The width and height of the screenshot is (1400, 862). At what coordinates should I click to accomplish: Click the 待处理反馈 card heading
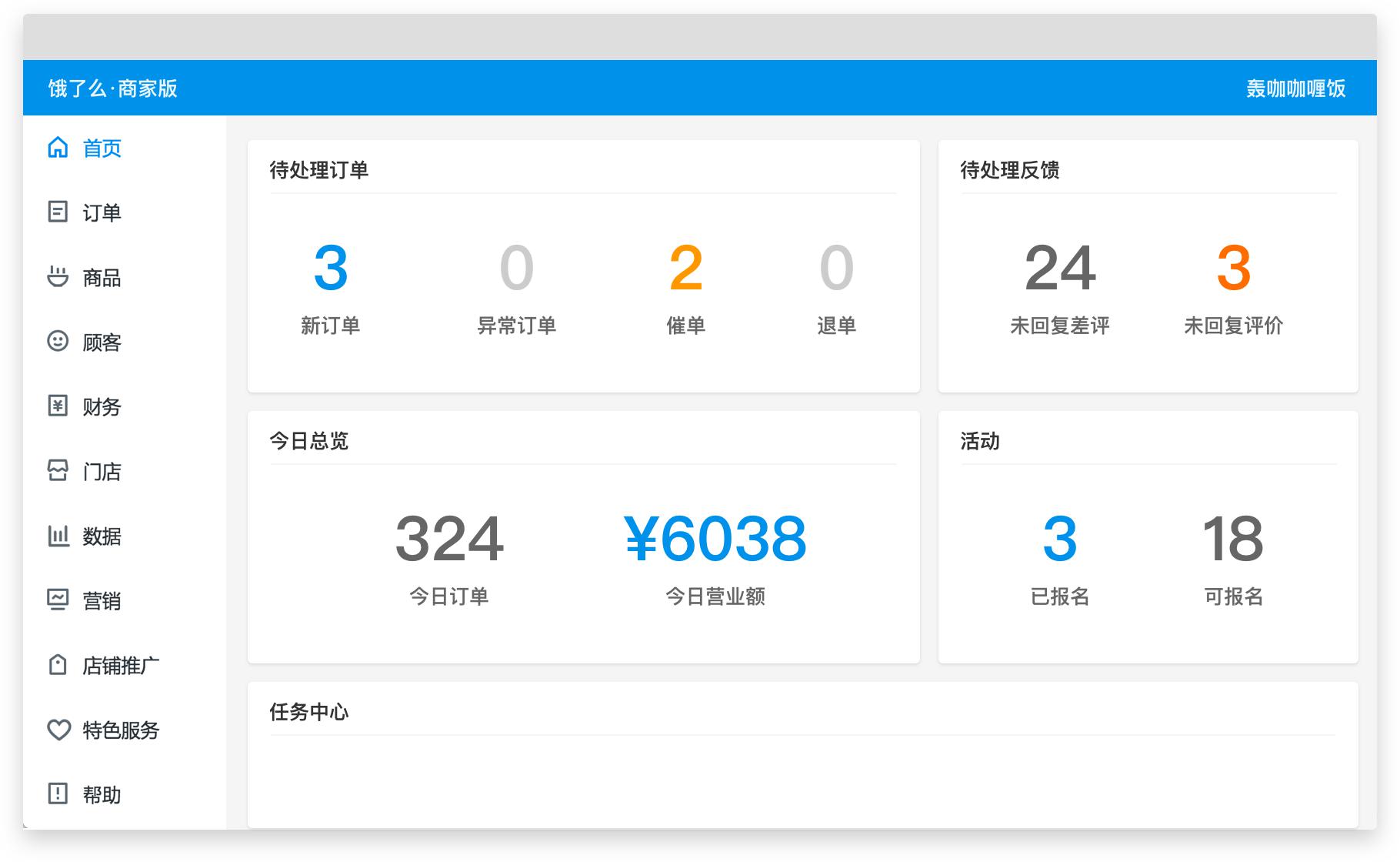(x=1010, y=170)
